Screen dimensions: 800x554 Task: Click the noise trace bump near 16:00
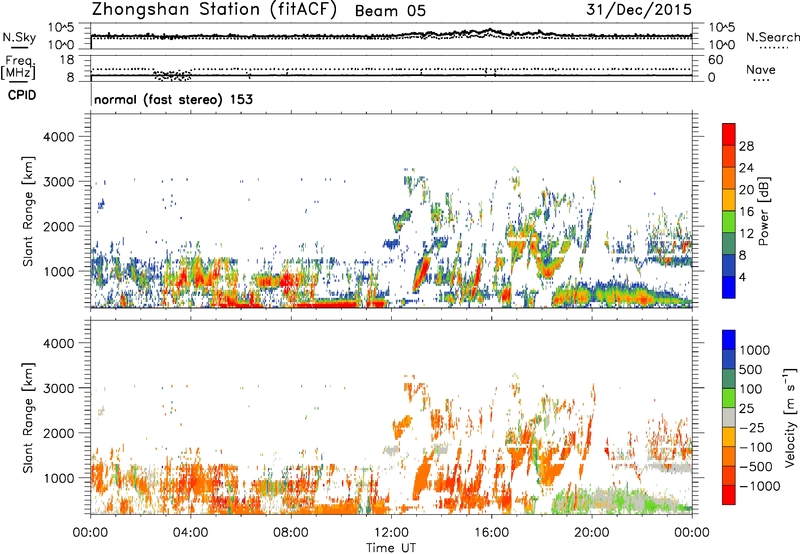click(x=490, y=32)
